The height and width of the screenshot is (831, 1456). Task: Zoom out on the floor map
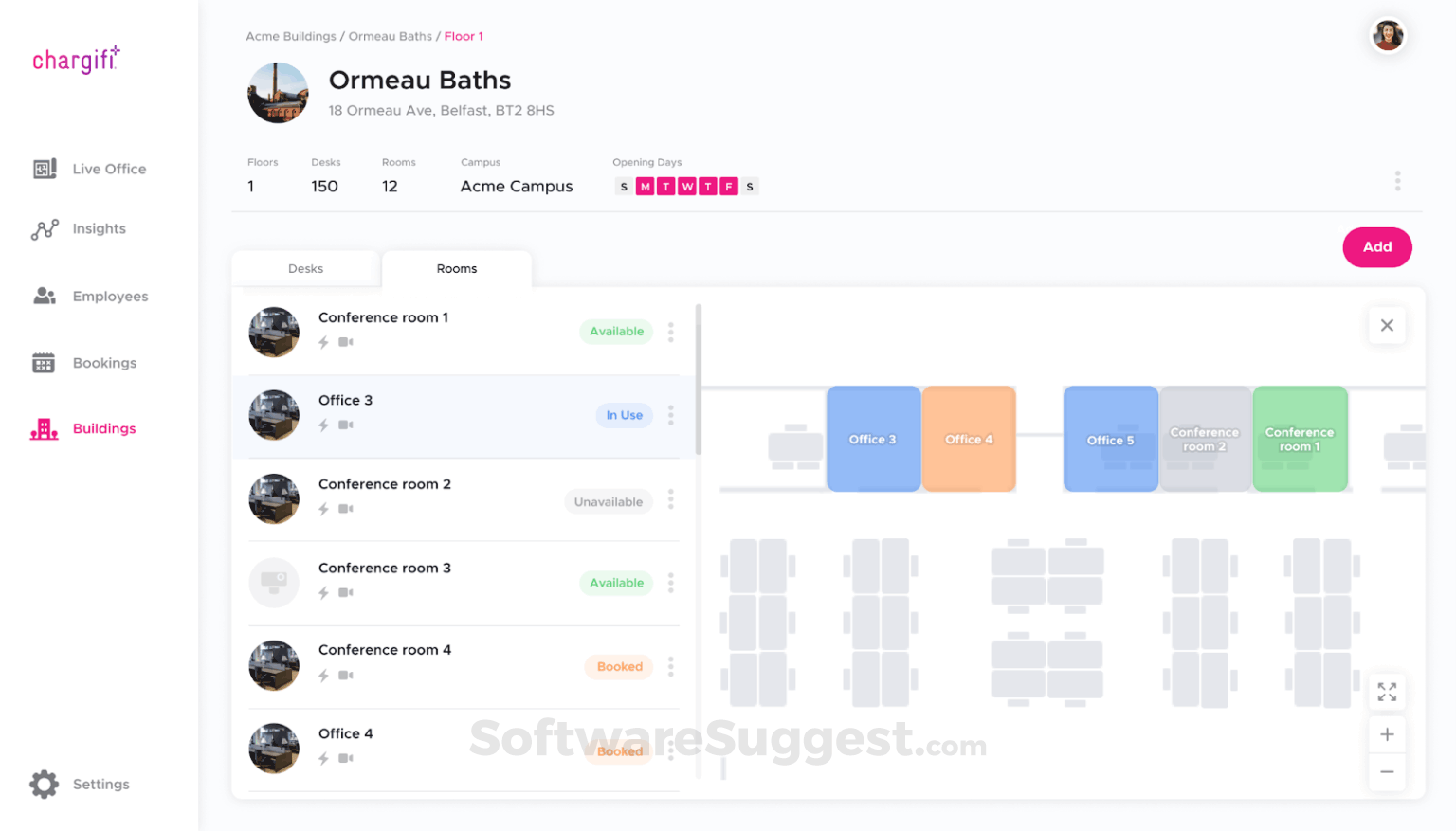pyautogui.click(x=1387, y=771)
